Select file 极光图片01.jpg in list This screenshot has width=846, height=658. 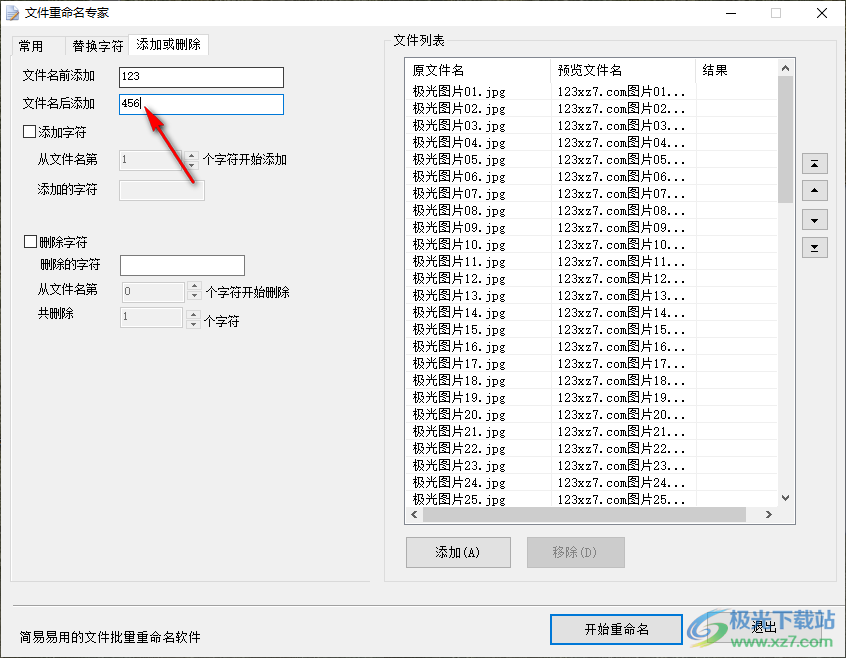(x=459, y=91)
